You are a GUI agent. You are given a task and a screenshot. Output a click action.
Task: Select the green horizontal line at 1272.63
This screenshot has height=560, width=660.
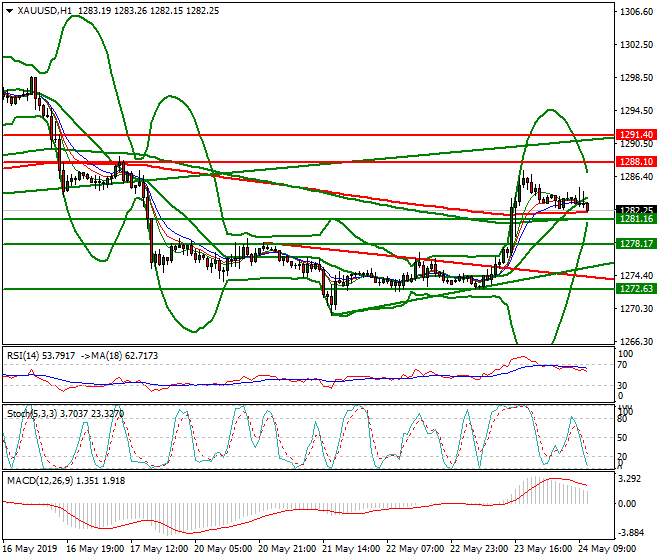coord(309,289)
